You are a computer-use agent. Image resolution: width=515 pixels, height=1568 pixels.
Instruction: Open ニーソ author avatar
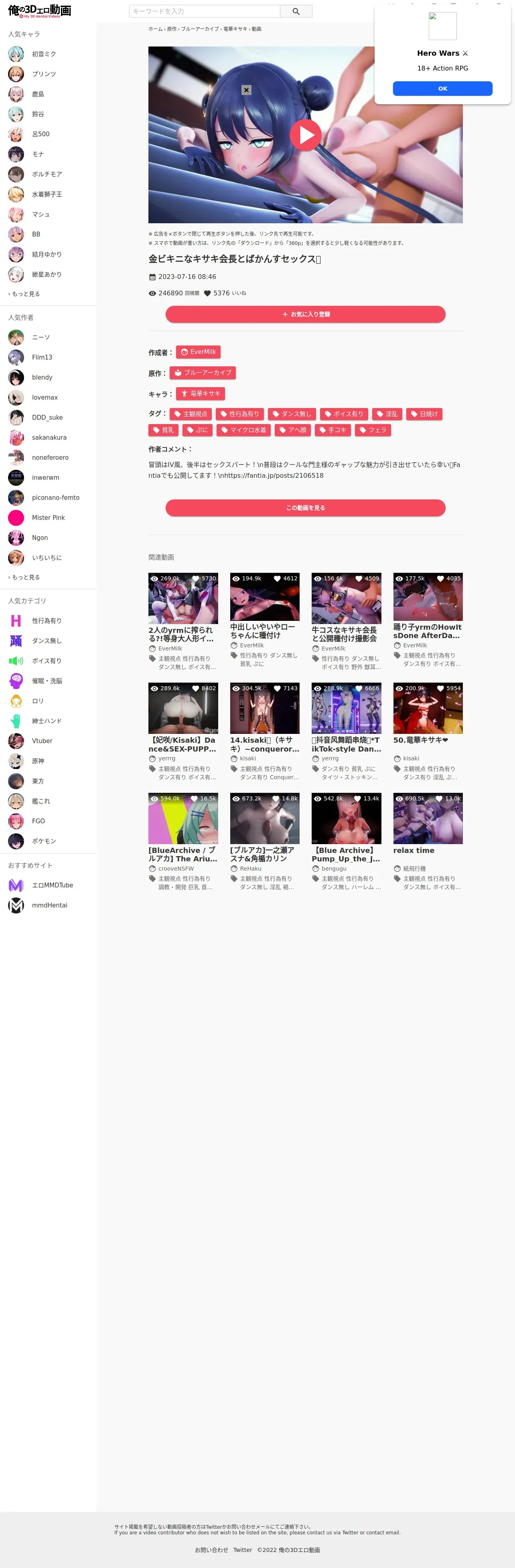(16, 337)
